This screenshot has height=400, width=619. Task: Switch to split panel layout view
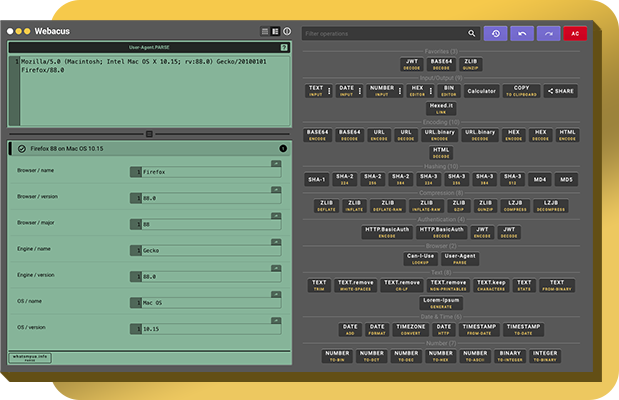pos(275,31)
